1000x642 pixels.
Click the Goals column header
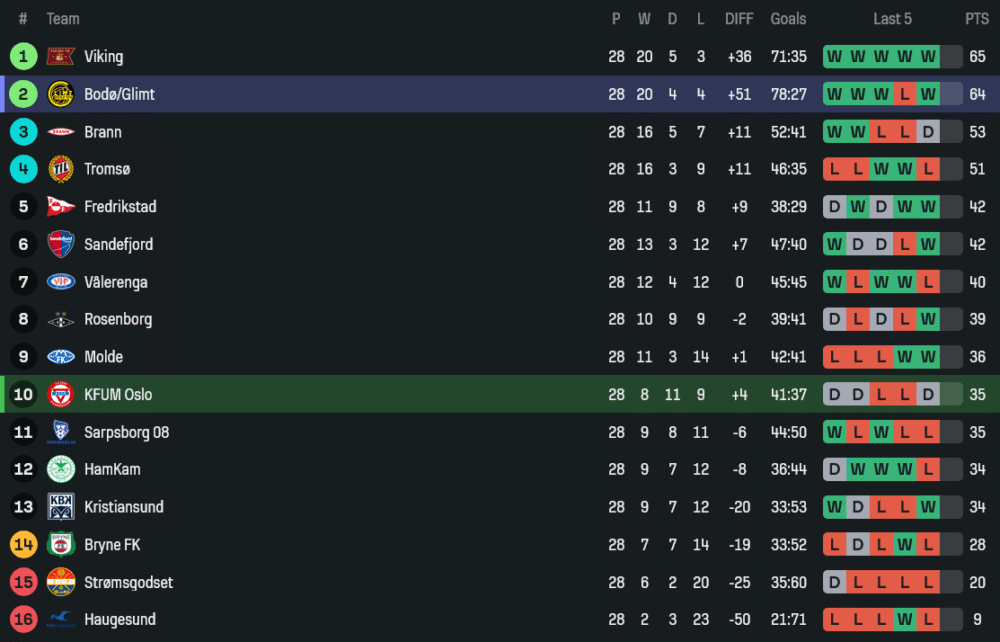(x=788, y=19)
